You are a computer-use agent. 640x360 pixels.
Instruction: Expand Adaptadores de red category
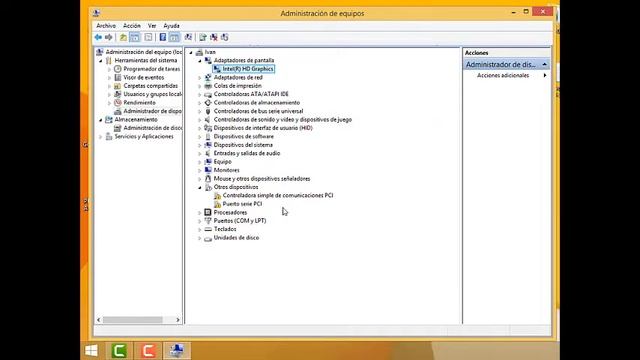pyautogui.click(x=200, y=78)
